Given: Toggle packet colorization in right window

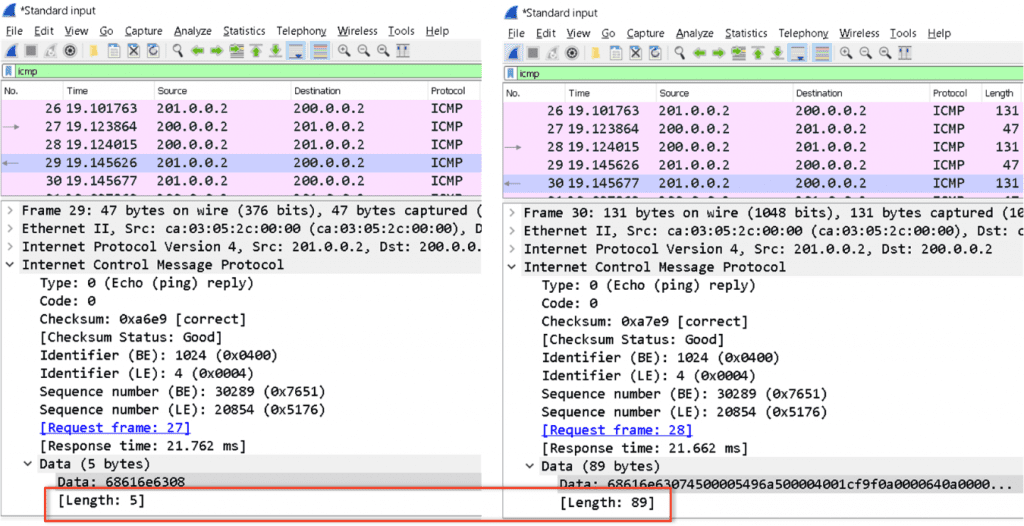Looking at the screenshot, I should pyautogui.click(x=821, y=53).
